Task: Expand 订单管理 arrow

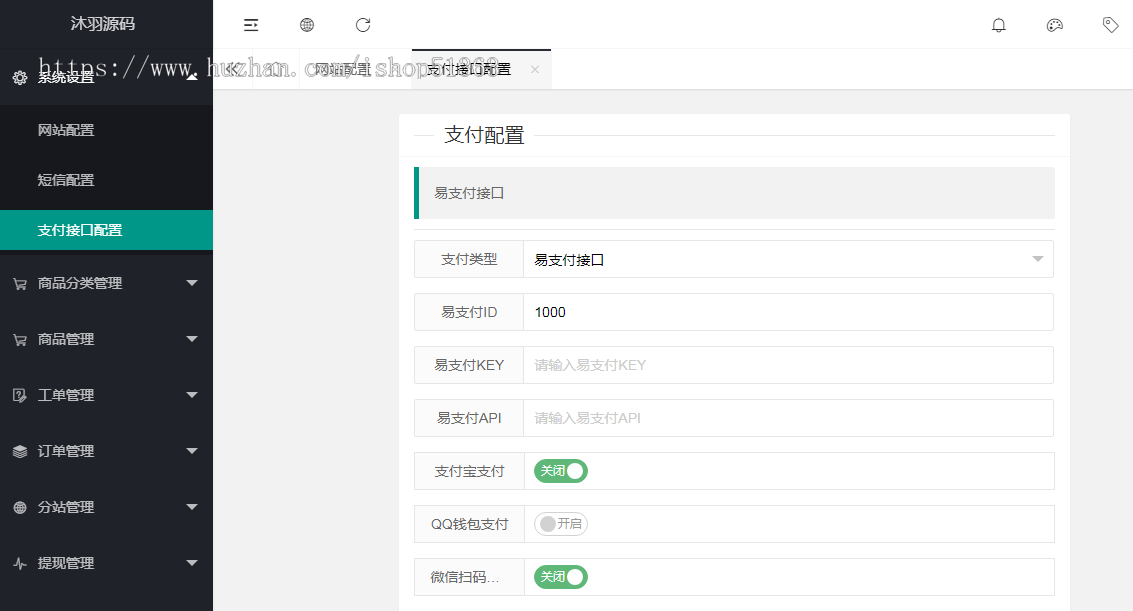Action: click(192, 451)
